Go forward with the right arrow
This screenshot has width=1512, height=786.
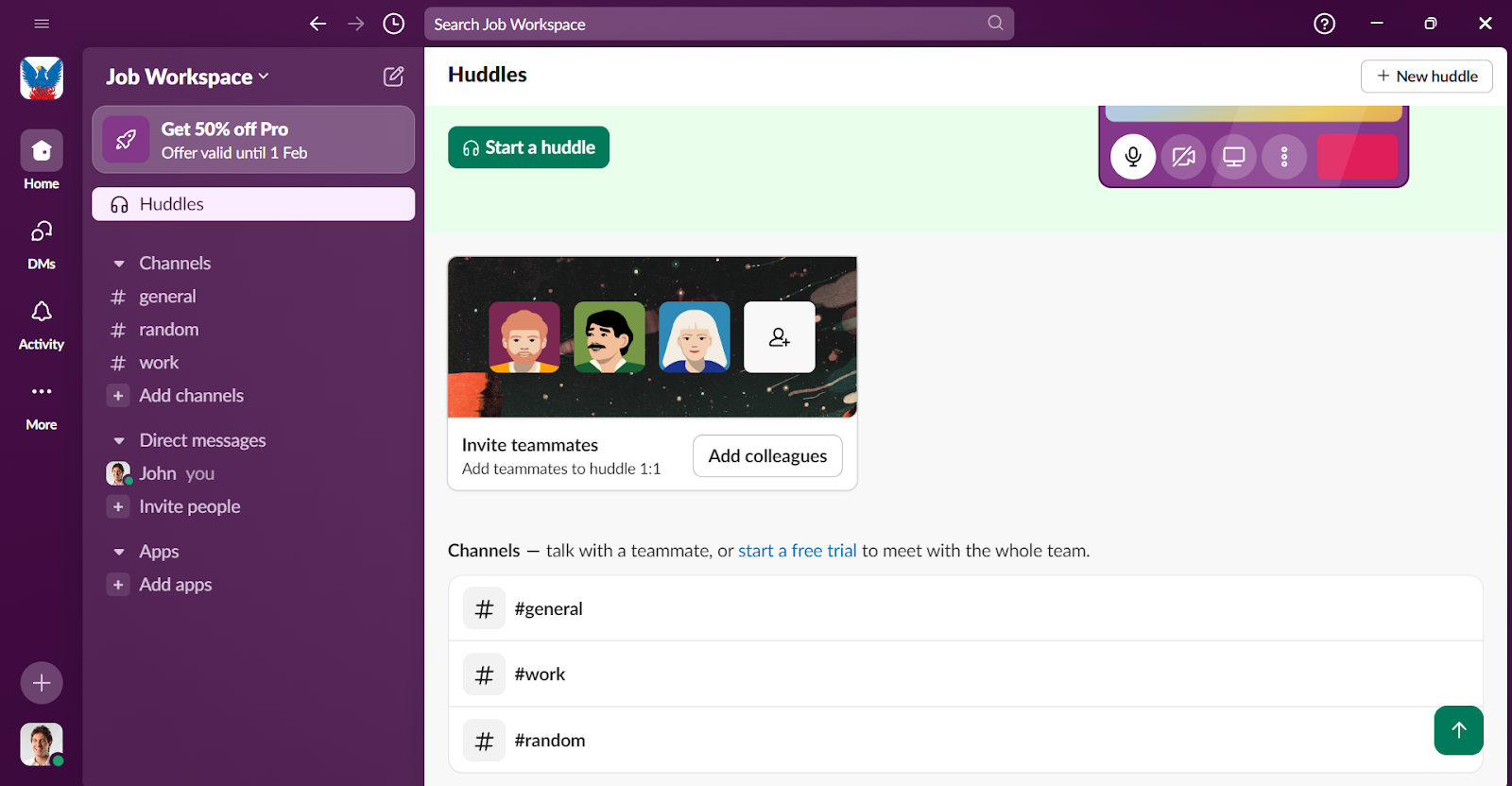(x=356, y=24)
